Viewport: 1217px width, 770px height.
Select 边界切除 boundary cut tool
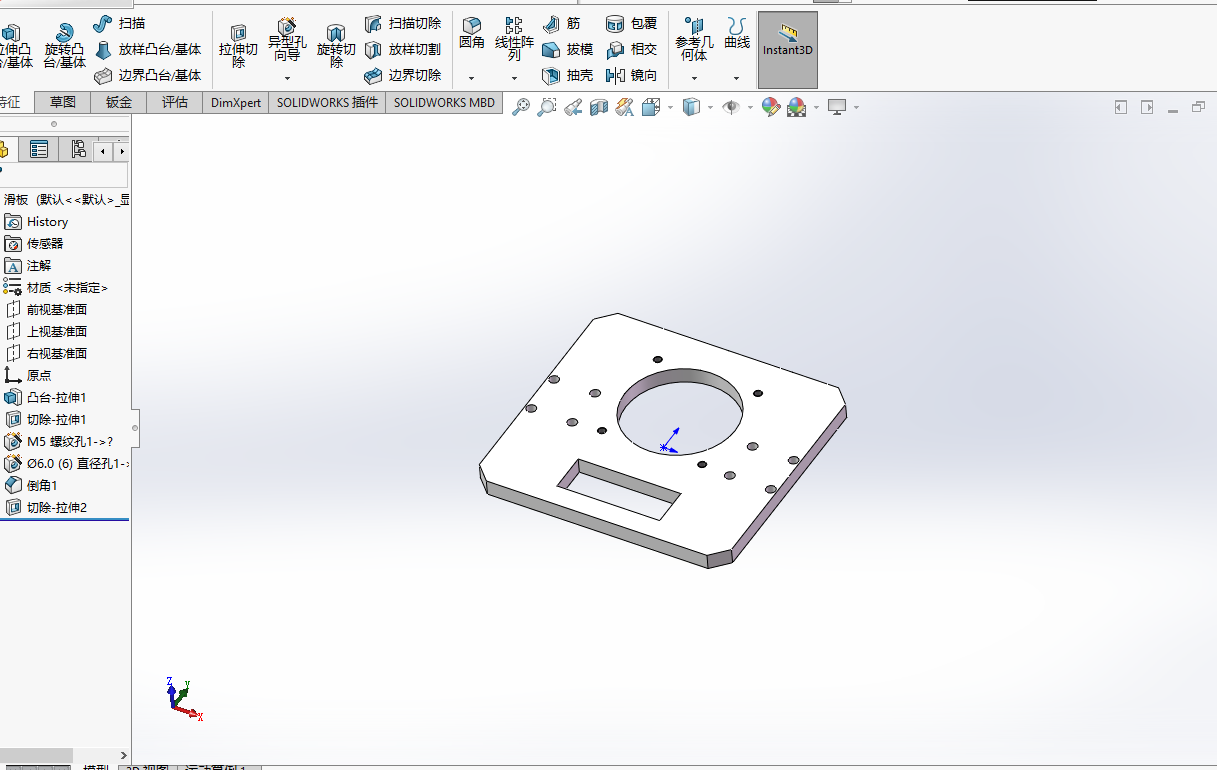click(402, 75)
